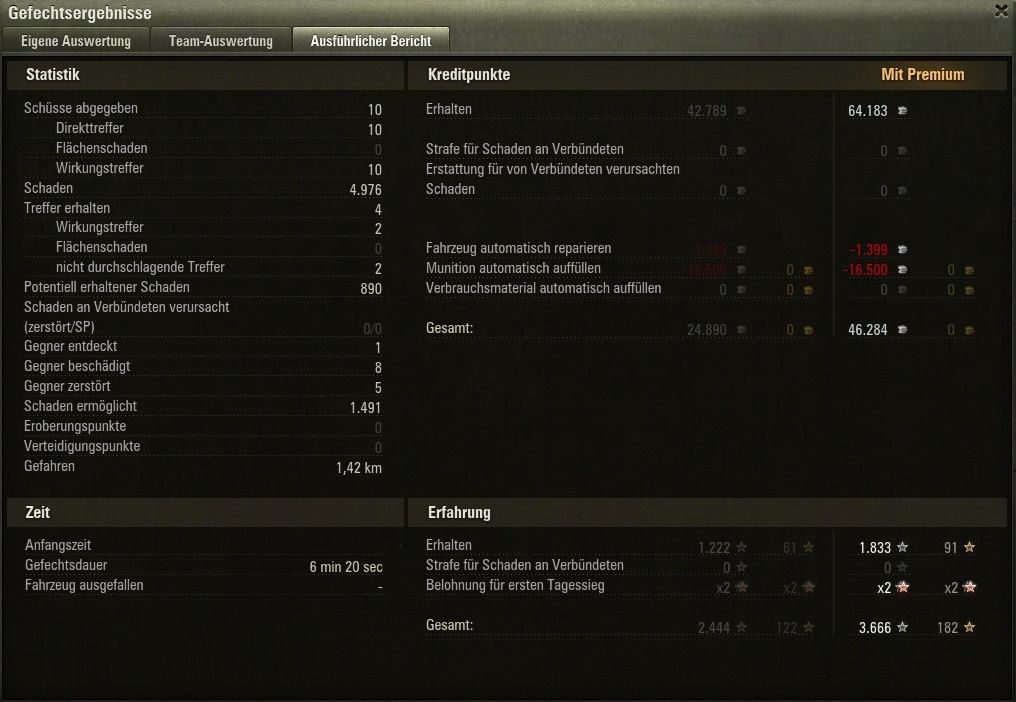Click the free experience star beside 182
The image size is (1016, 702).
[969, 627]
